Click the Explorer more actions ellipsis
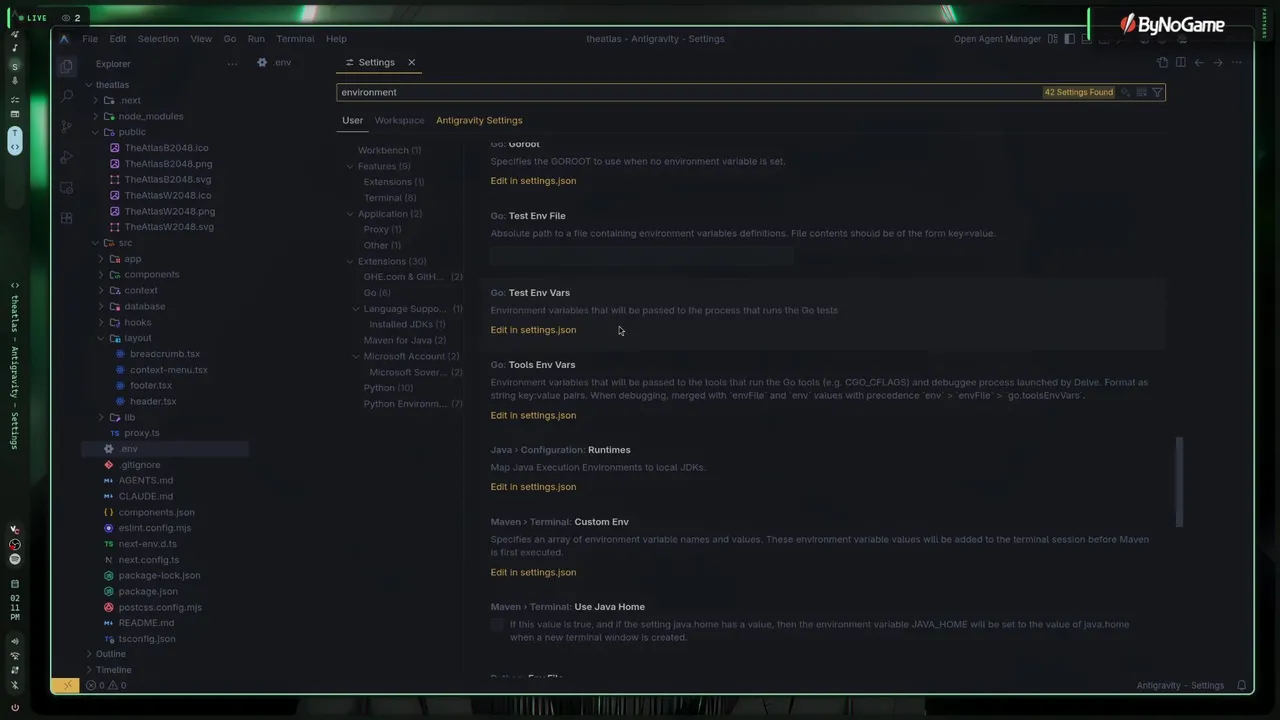Image resolution: width=1280 pixels, height=720 pixels. (232, 64)
